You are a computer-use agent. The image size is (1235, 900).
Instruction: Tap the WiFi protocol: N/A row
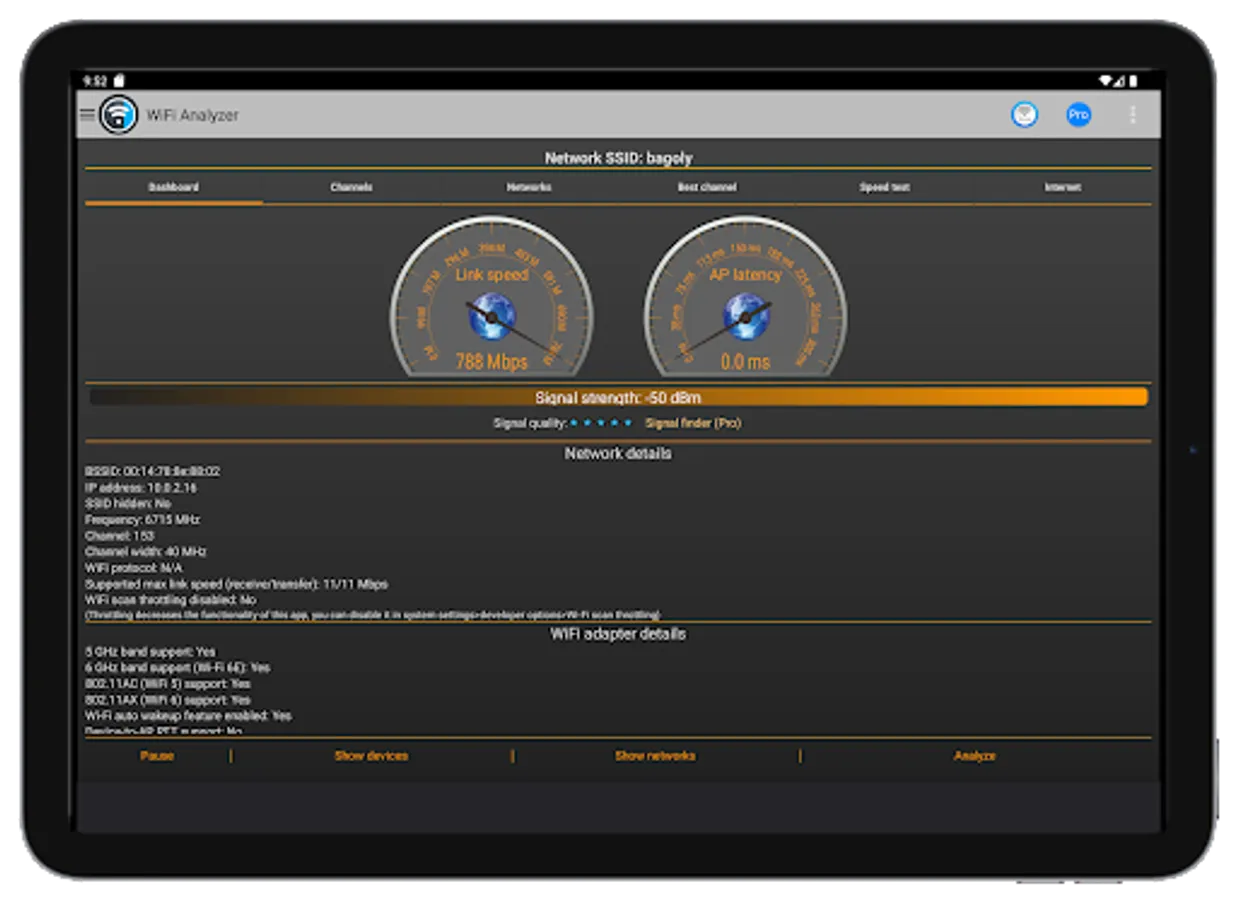[x=135, y=567]
